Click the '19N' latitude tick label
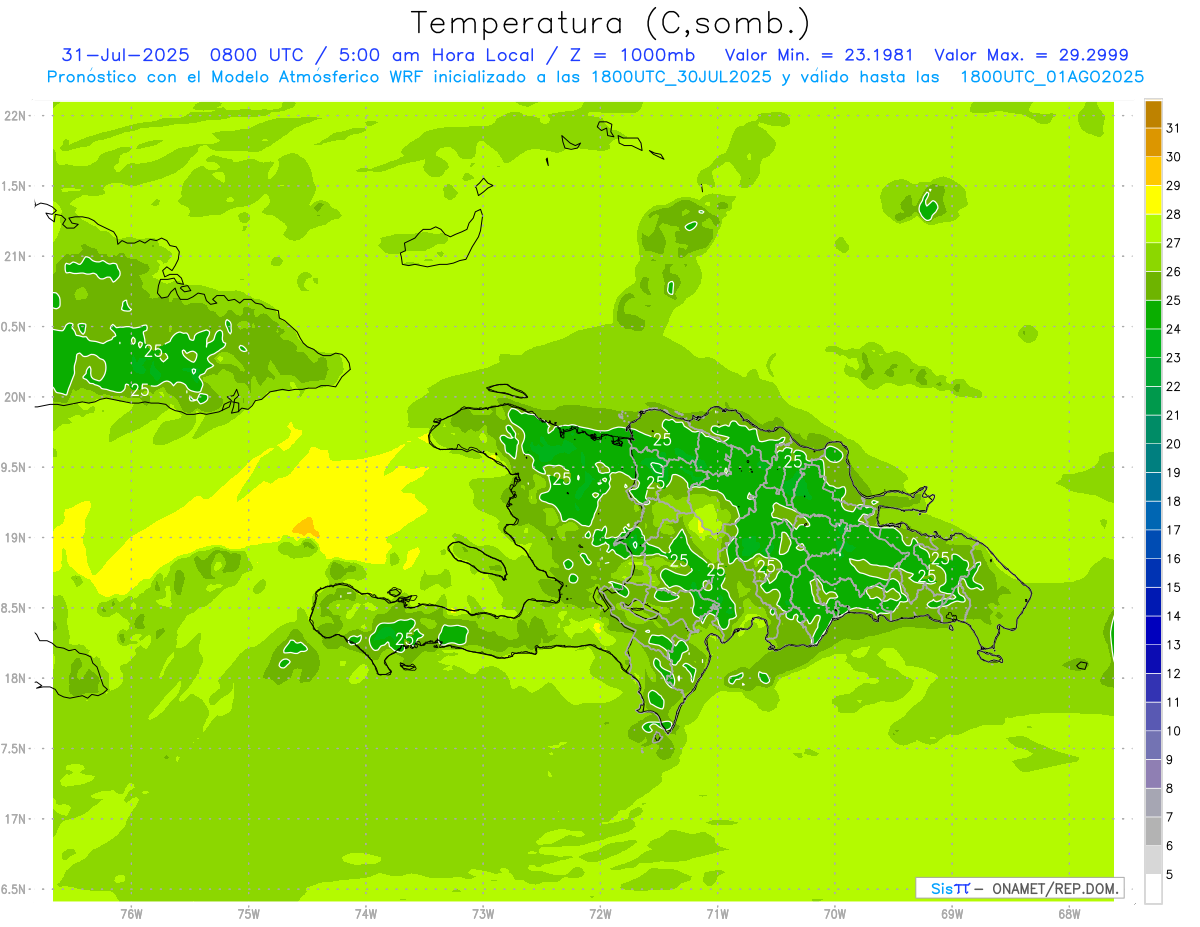 tap(14, 537)
